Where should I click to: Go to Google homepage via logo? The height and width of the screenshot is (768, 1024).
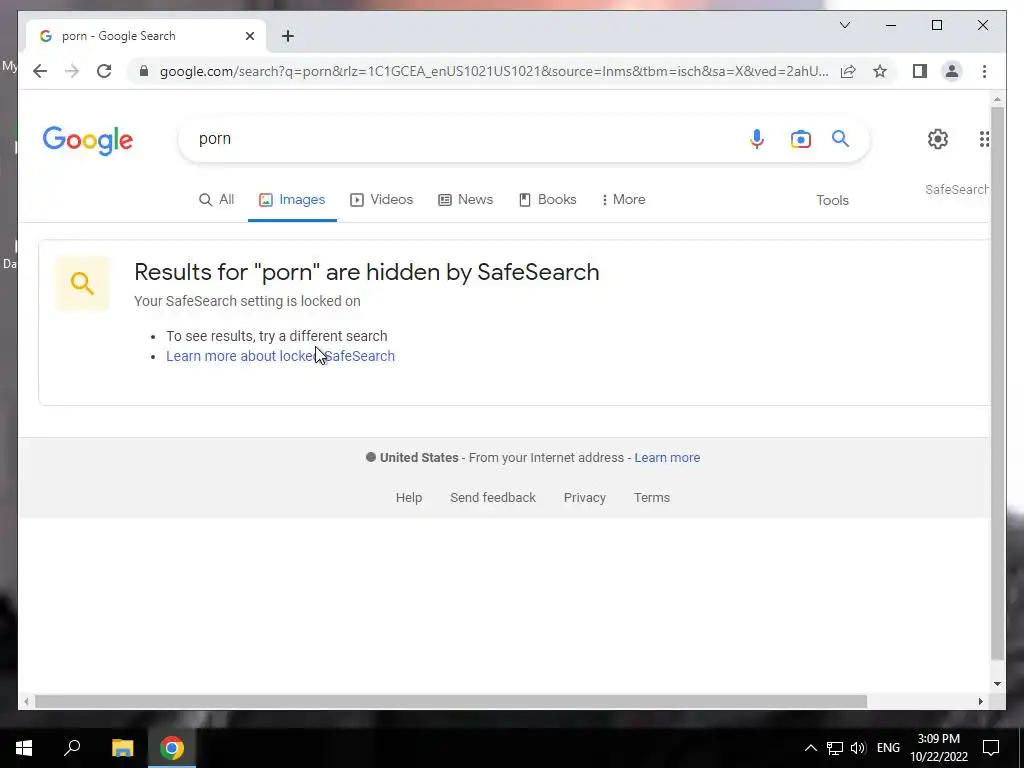(88, 140)
